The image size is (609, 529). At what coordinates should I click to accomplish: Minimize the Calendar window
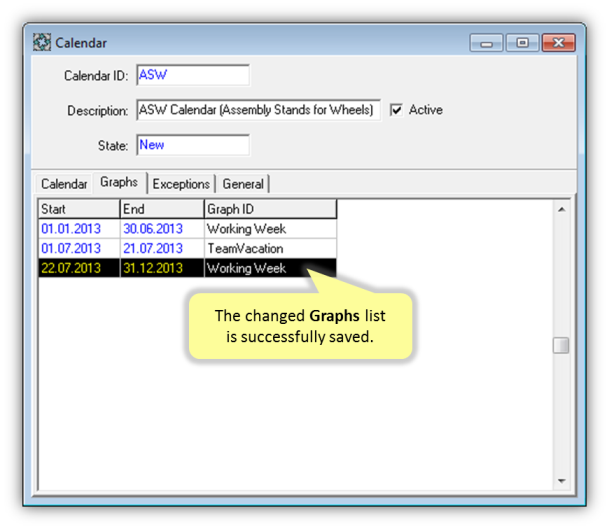coord(486,43)
